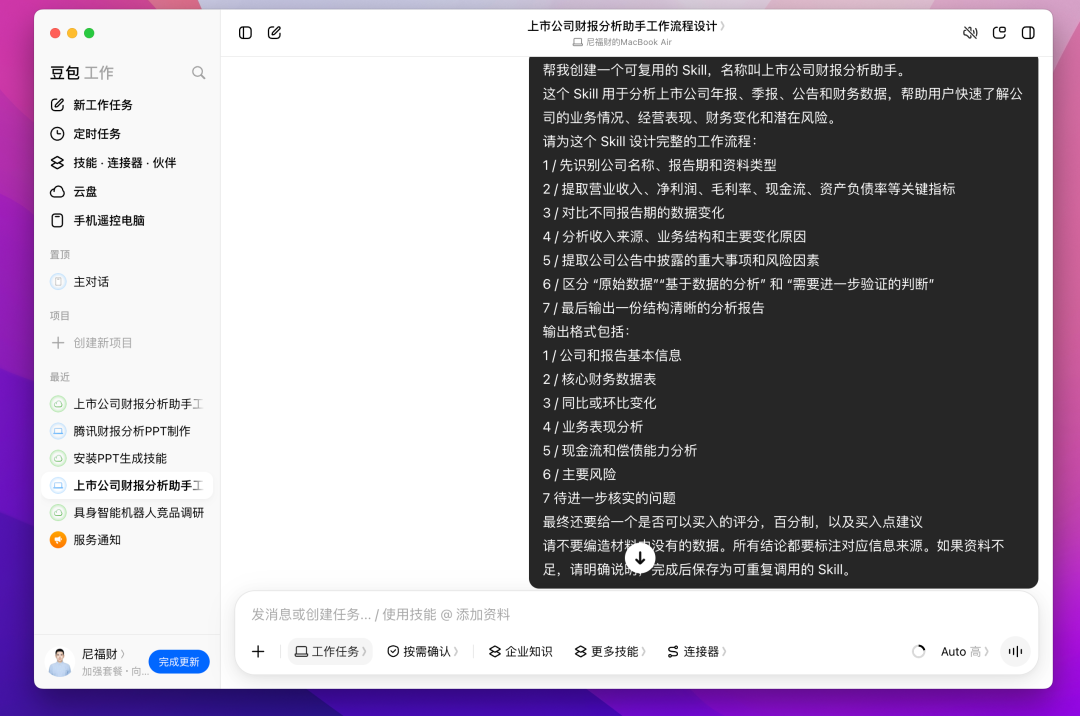Expand the 按需确认 dropdown

(x=423, y=651)
